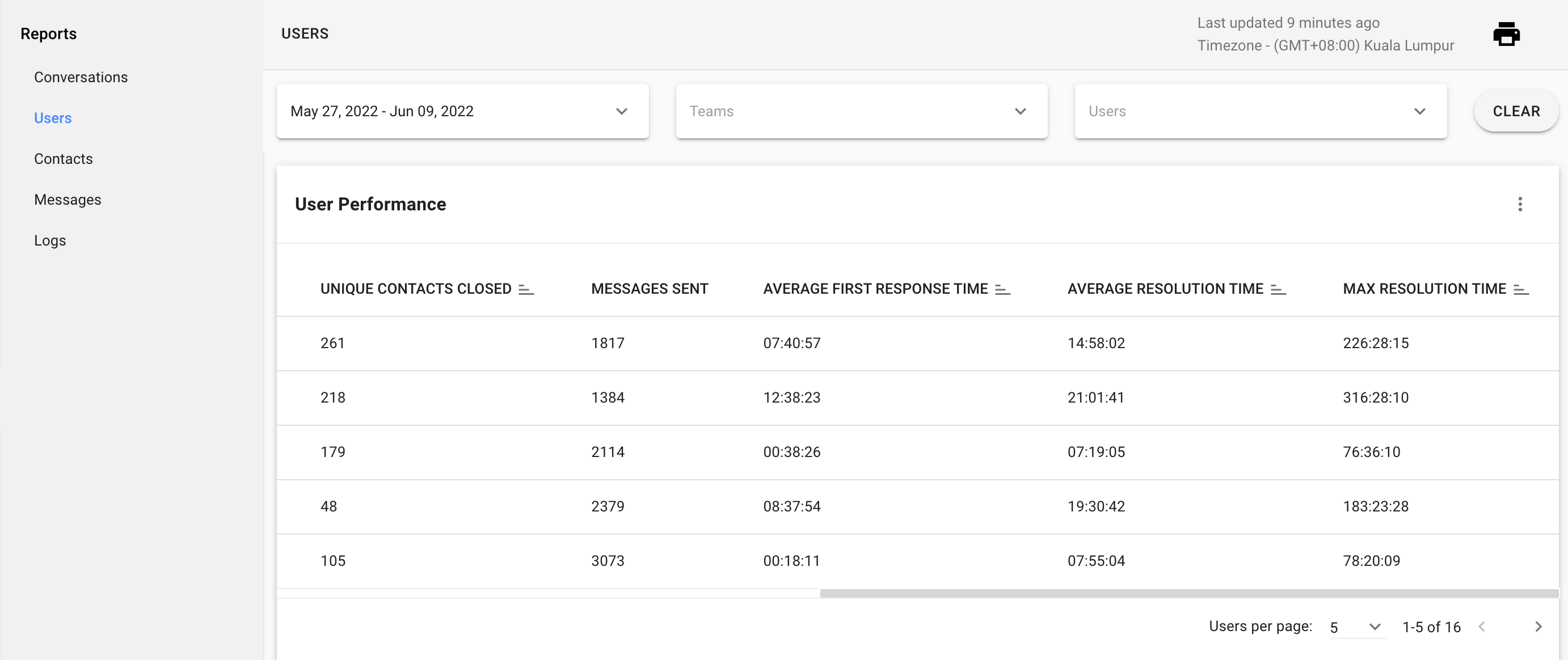Open Logs report
This screenshot has height=660, width=1568.
50,240
